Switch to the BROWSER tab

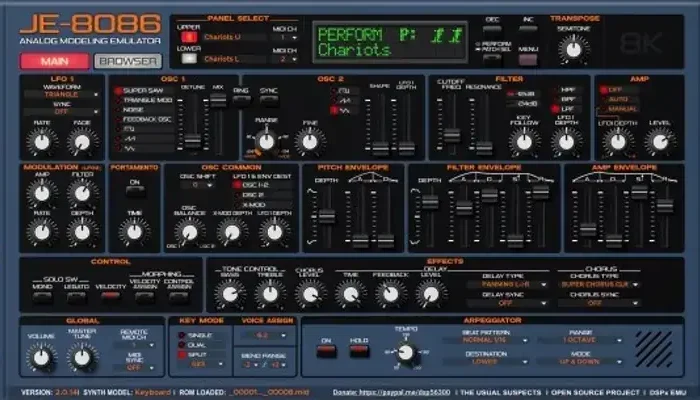(x=128, y=61)
